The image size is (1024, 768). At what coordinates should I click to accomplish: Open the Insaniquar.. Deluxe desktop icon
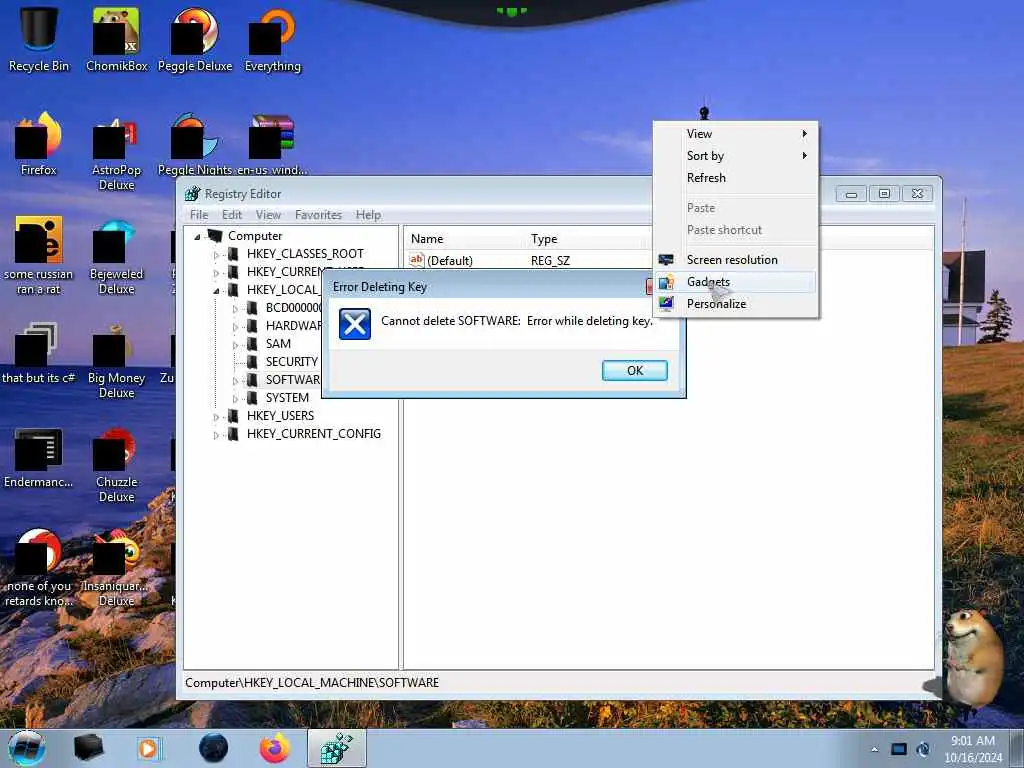(116, 567)
